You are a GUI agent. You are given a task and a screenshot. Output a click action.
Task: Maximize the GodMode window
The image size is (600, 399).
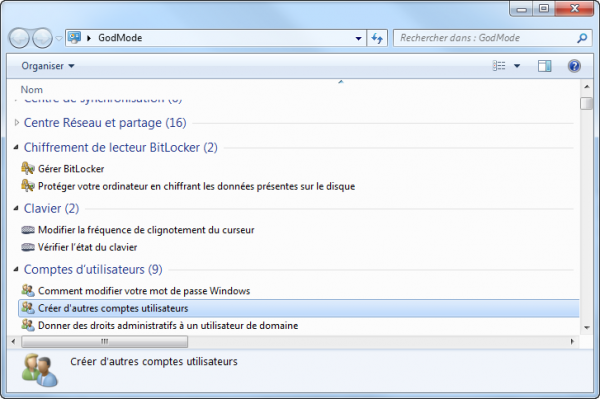[x=544, y=8]
